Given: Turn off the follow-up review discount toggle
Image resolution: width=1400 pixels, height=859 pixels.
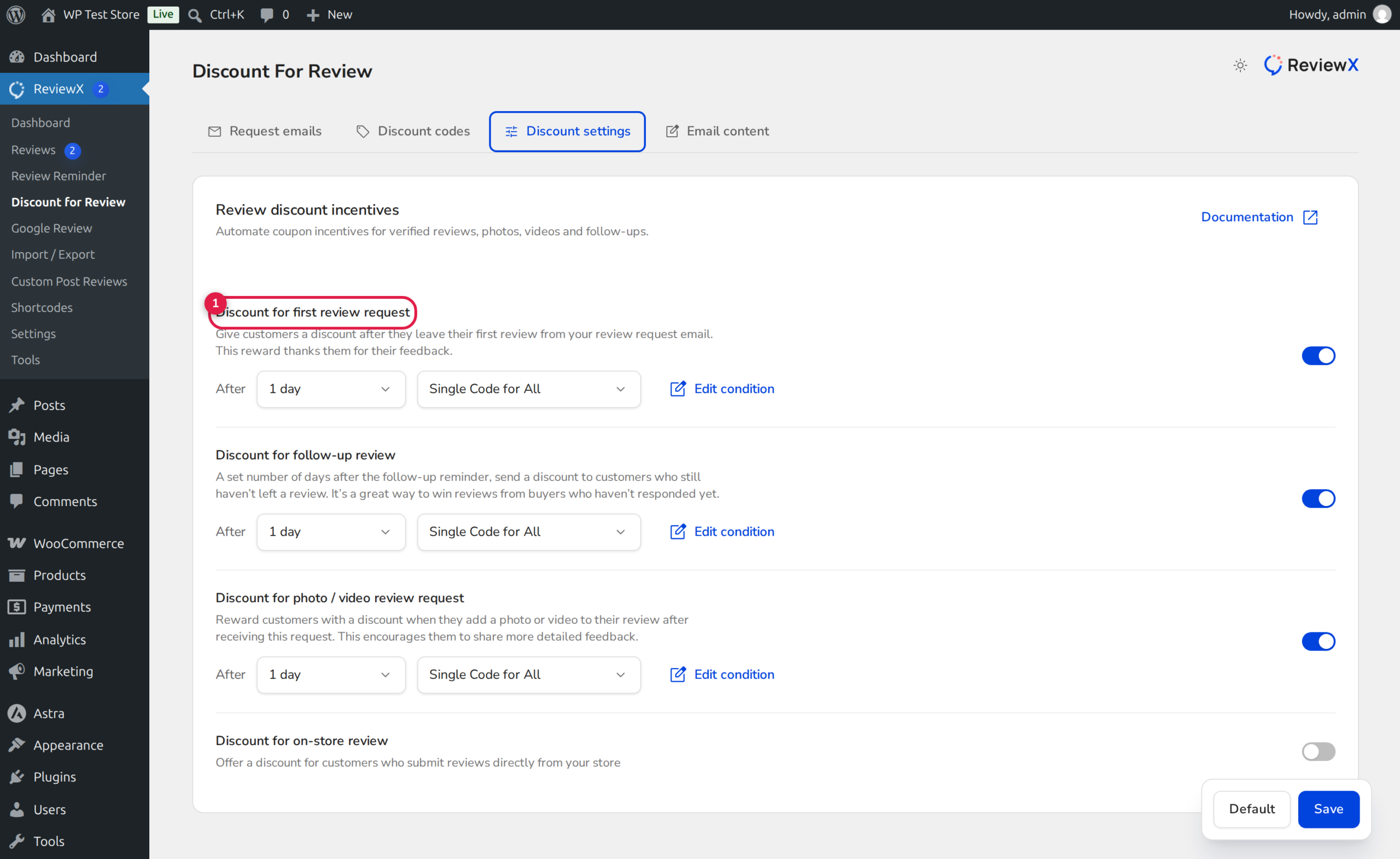Looking at the screenshot, I should pyautogui.click(x=1318, y=498).
